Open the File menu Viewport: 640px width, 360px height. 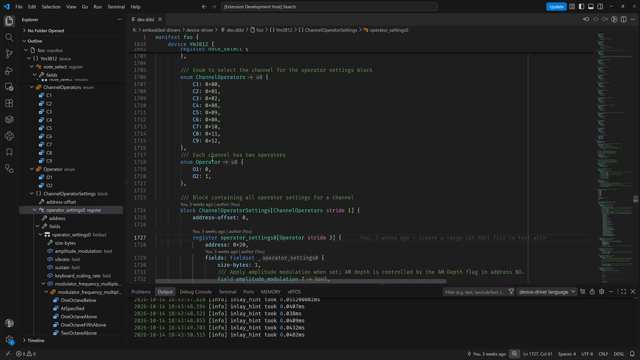click(19, 7)
